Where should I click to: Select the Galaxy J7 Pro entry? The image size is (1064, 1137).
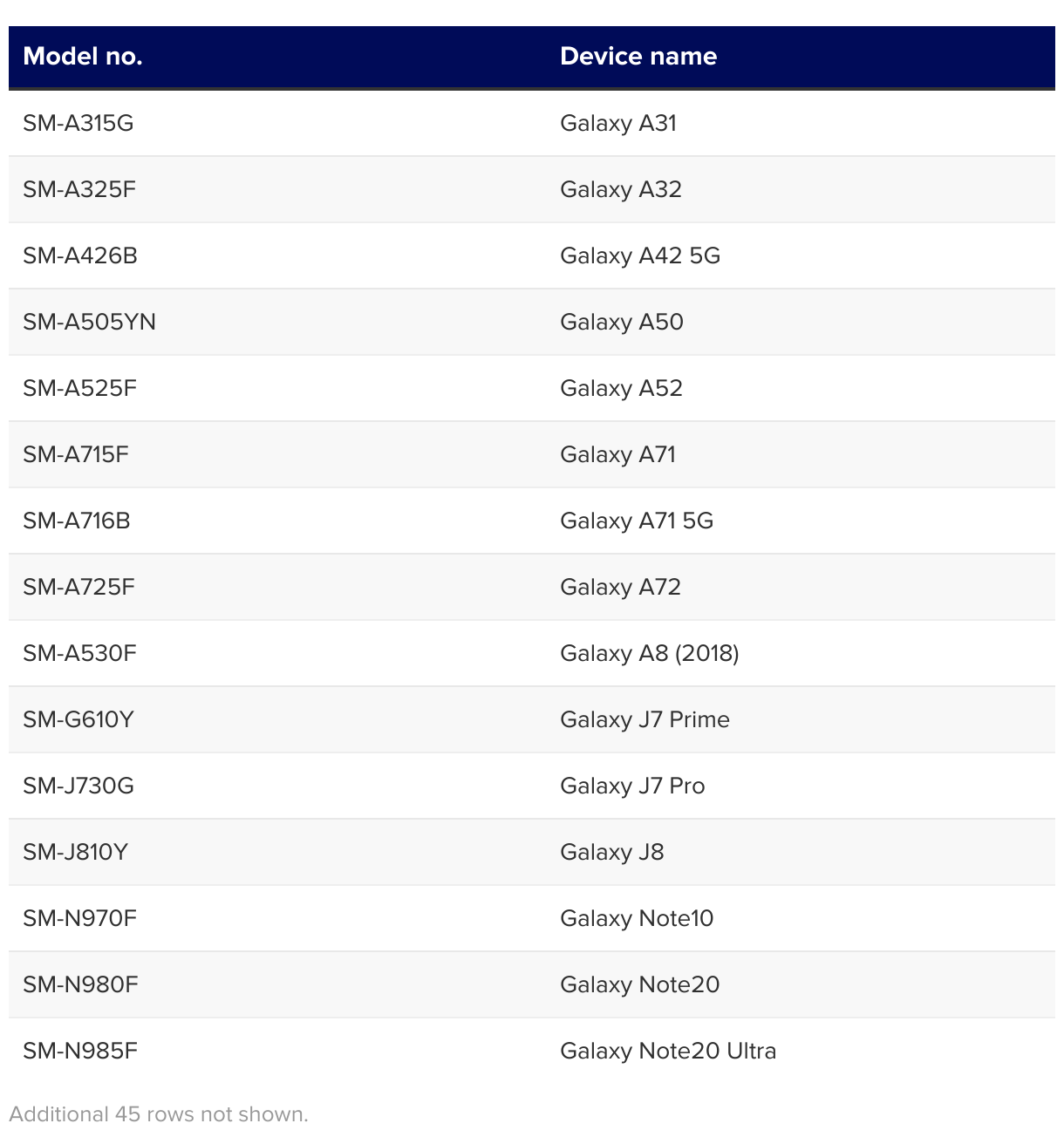[x=632, y=786]
